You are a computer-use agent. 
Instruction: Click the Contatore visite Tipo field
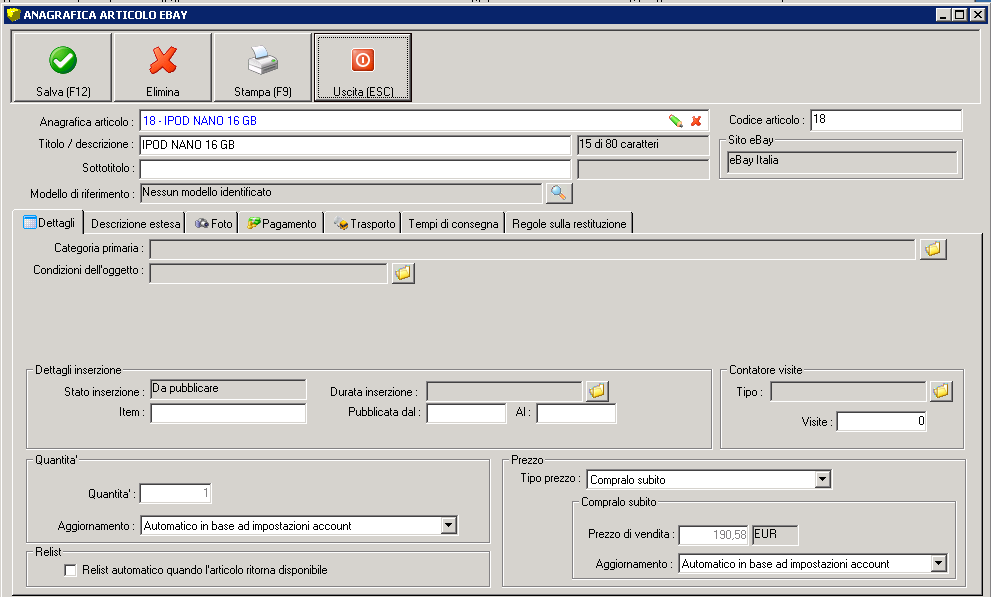[x=848, y=391]
